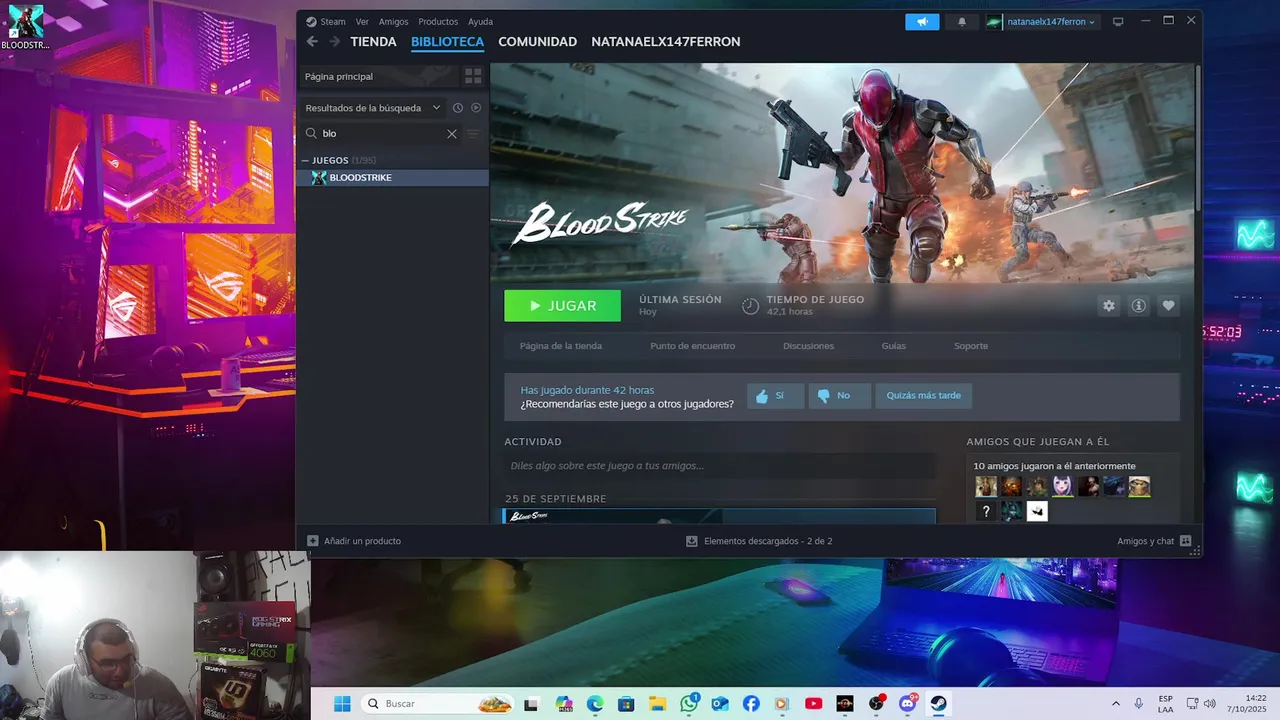Open the purple-haired anime friend avatar
Viewport: 1280px width, 720px height.
pos(1062,487)
